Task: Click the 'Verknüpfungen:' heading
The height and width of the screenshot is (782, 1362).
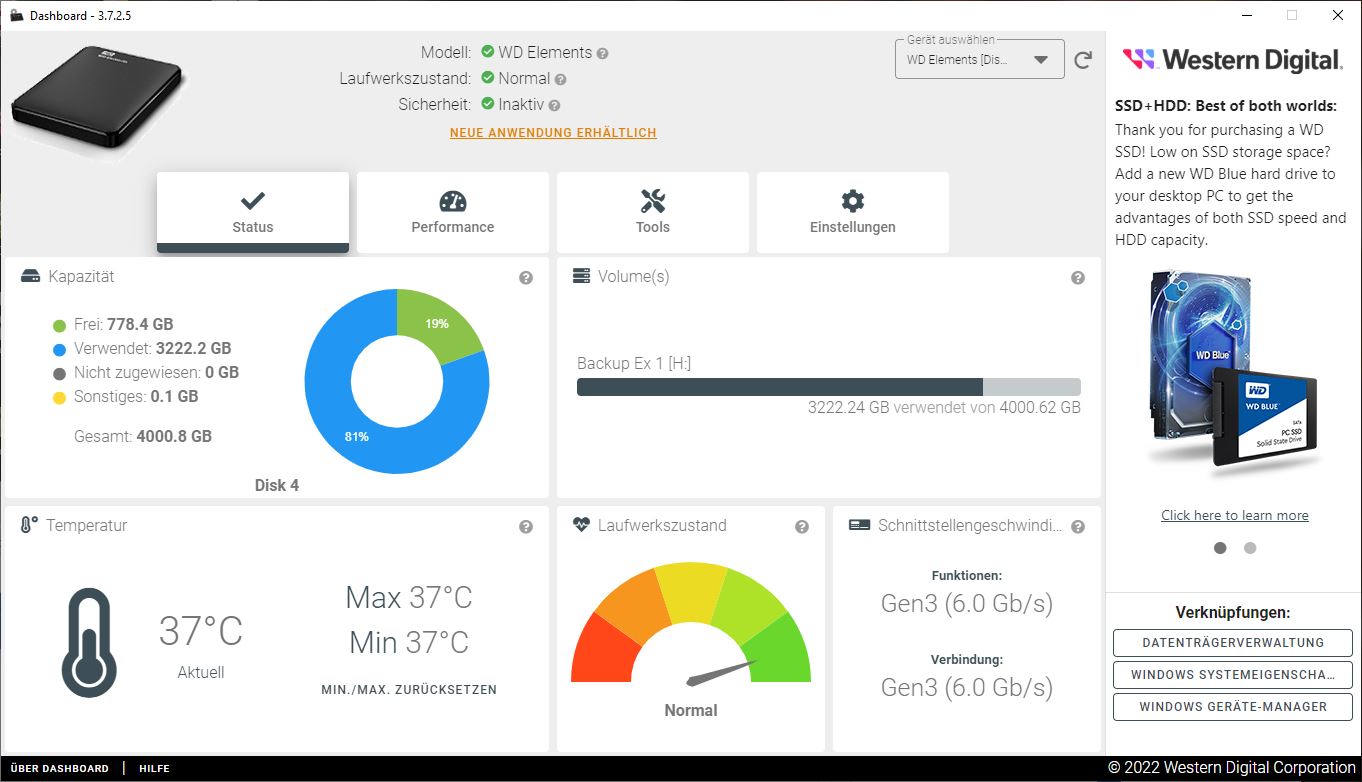Action: [x=1233, y=613]
